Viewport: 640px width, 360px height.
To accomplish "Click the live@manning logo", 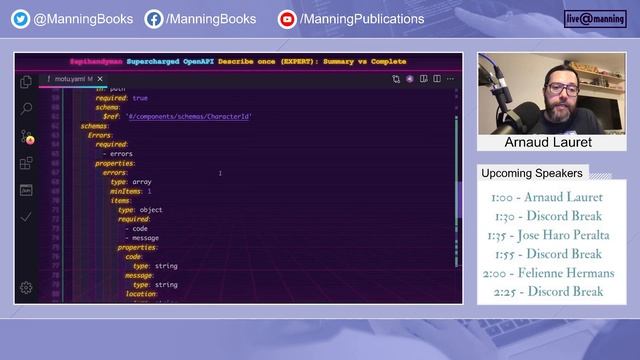I will tap(595, 19).
